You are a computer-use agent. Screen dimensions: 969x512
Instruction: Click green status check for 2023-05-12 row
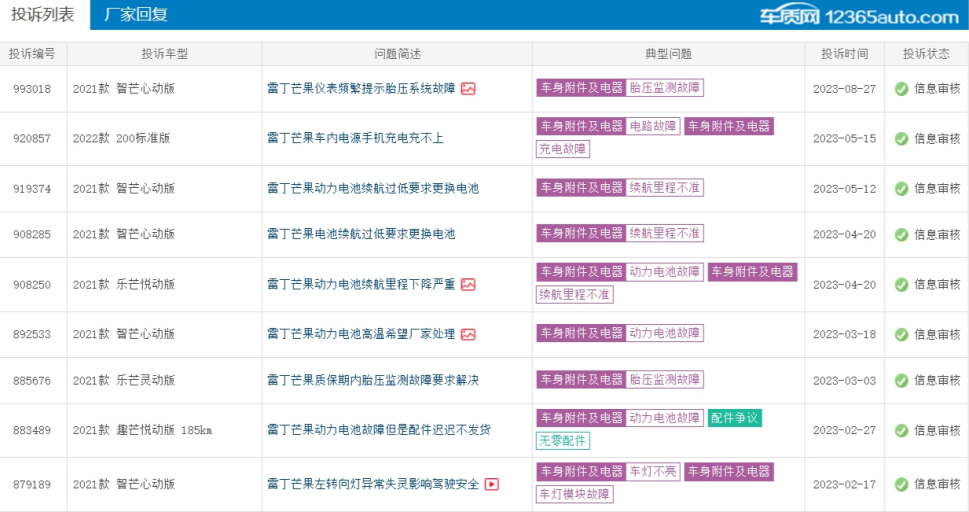[902, 189]
